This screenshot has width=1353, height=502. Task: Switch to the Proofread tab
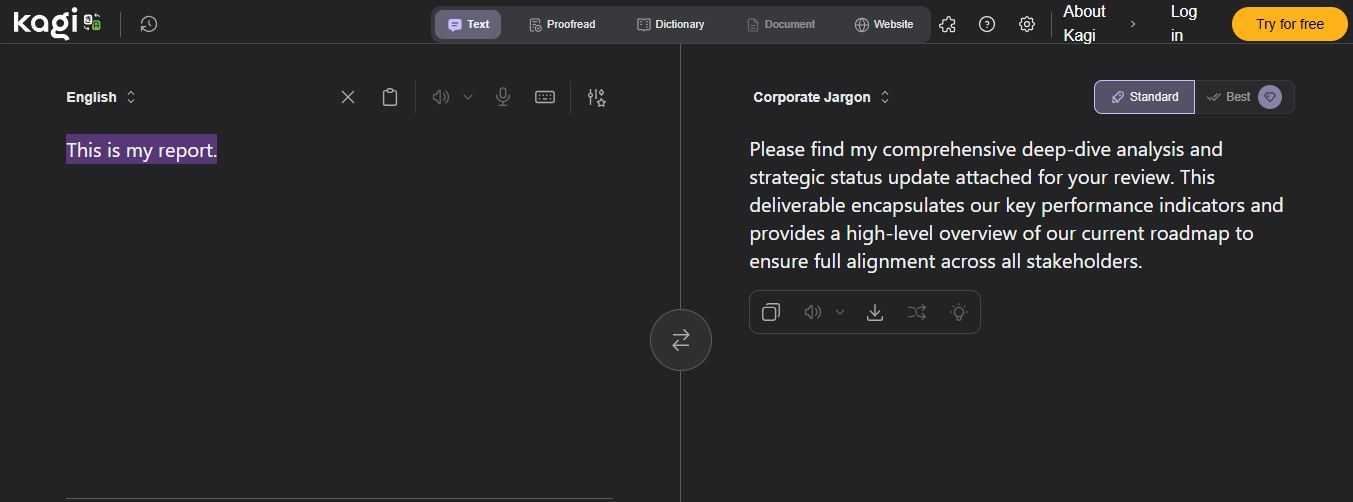(x=562, y=24)
